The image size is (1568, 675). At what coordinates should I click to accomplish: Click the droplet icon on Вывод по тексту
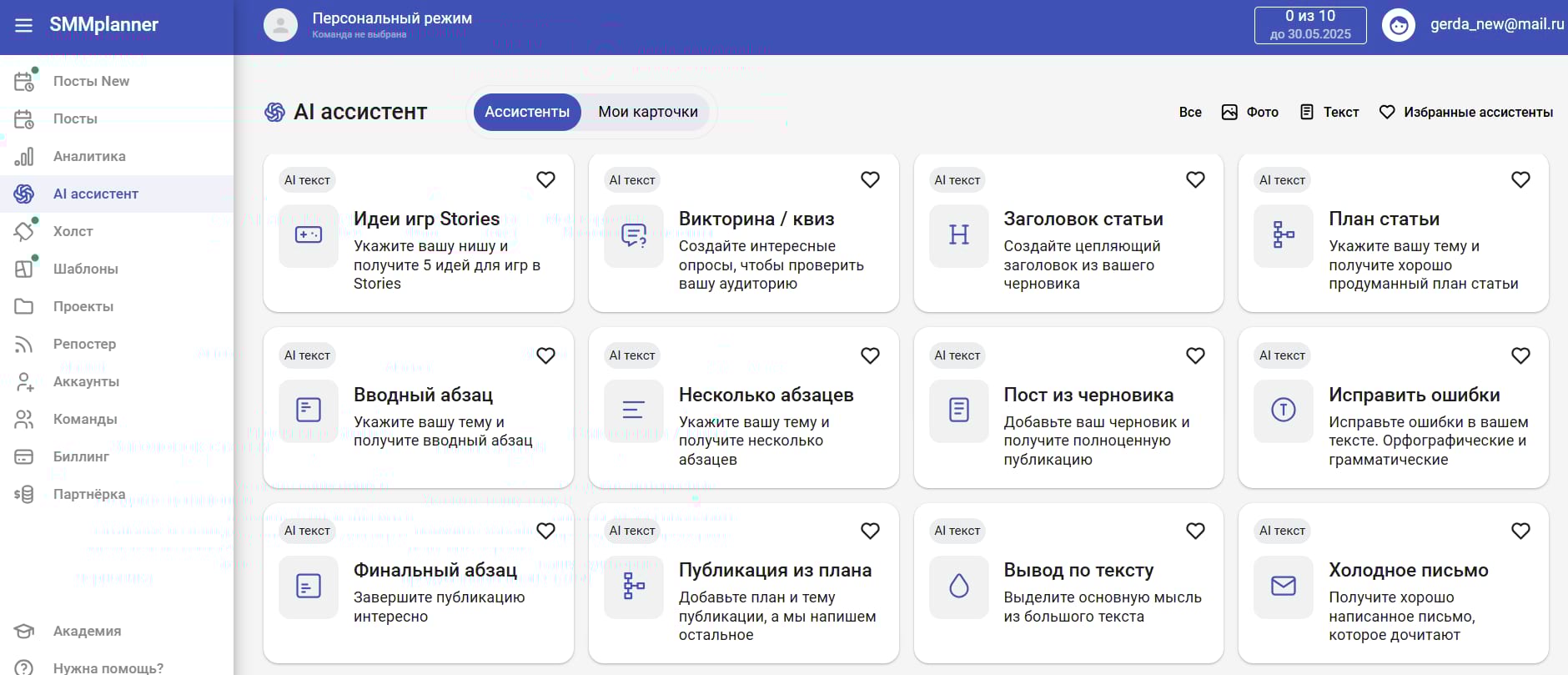click(x=959, y=587)
